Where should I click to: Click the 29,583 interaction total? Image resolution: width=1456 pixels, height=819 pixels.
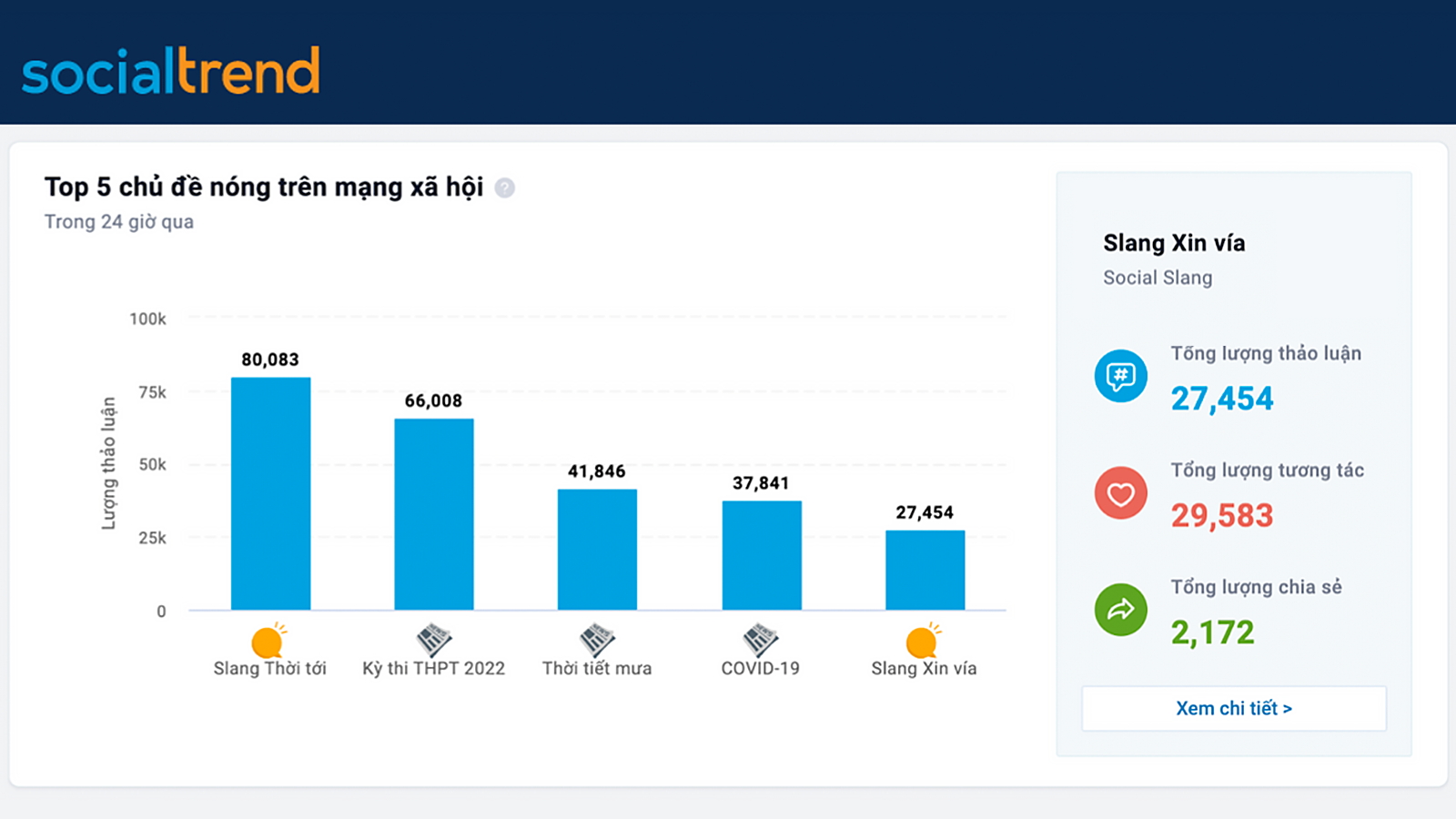(1221, 516)
